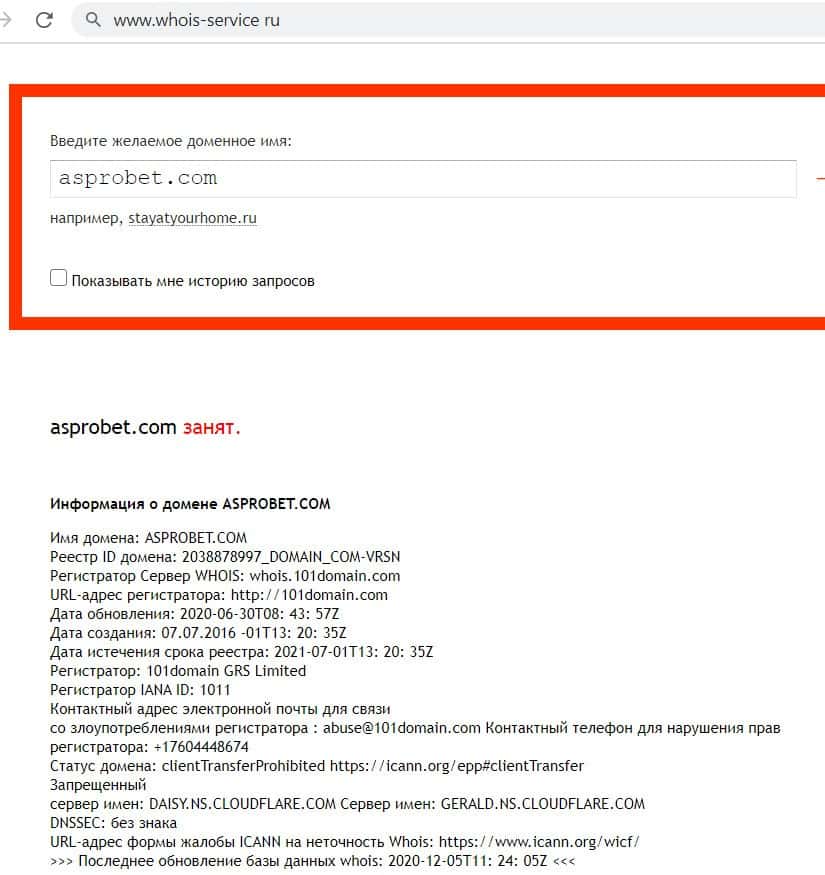Click the 'Введите желаемое доменное имя' label
Image resolution: width=825 pixels, height=875 pixels.
click(171, 141)
